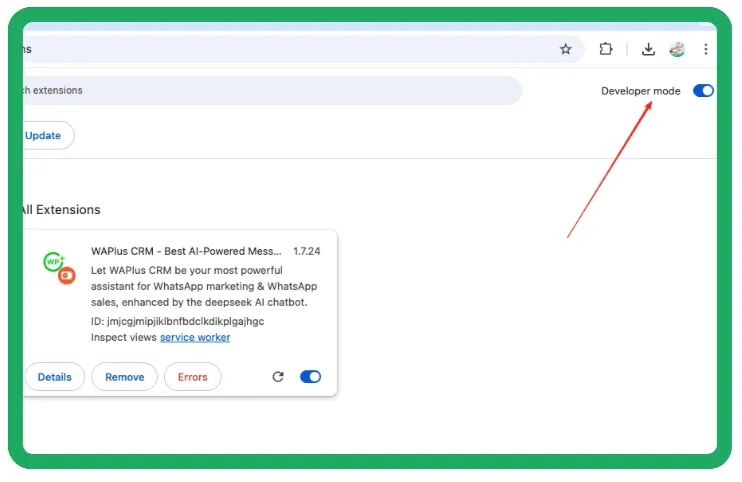Screen dimensions: 742x482
Task: Click the Developer mode label
Action: point(640,91)
